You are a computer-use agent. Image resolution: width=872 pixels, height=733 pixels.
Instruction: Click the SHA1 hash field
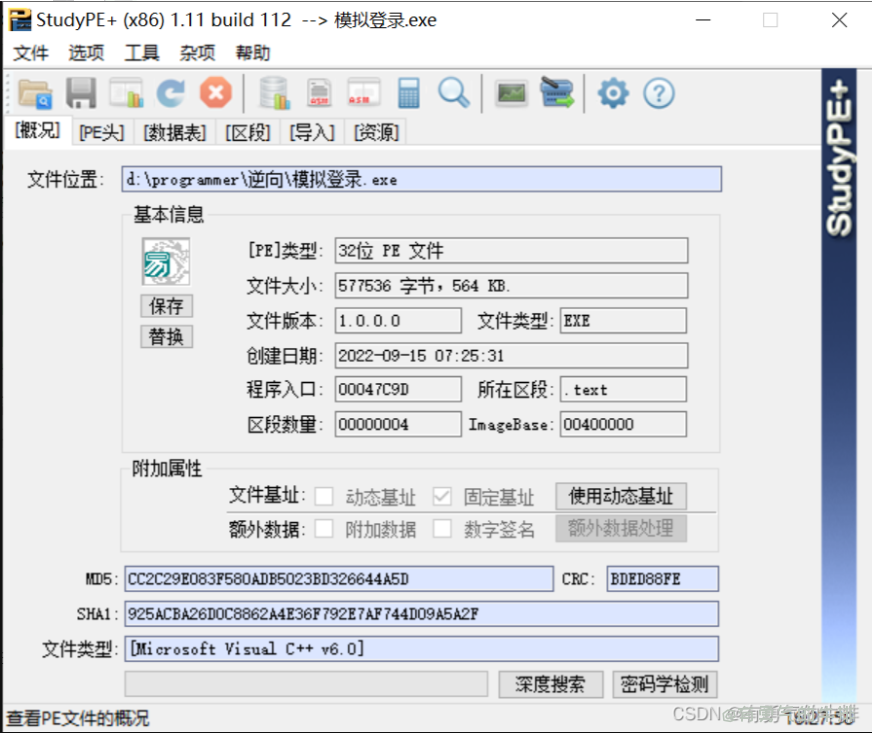click(422, 614)
